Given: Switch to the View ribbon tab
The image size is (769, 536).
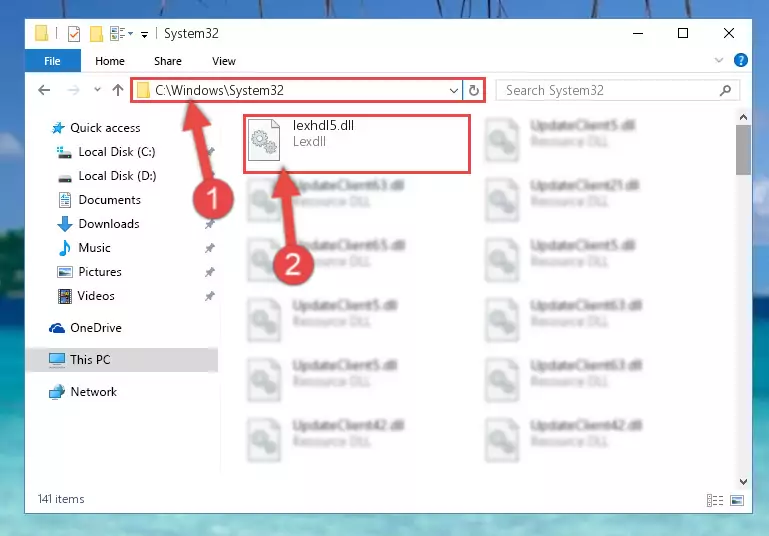Looking at the screenshot, I should [224, 61].
